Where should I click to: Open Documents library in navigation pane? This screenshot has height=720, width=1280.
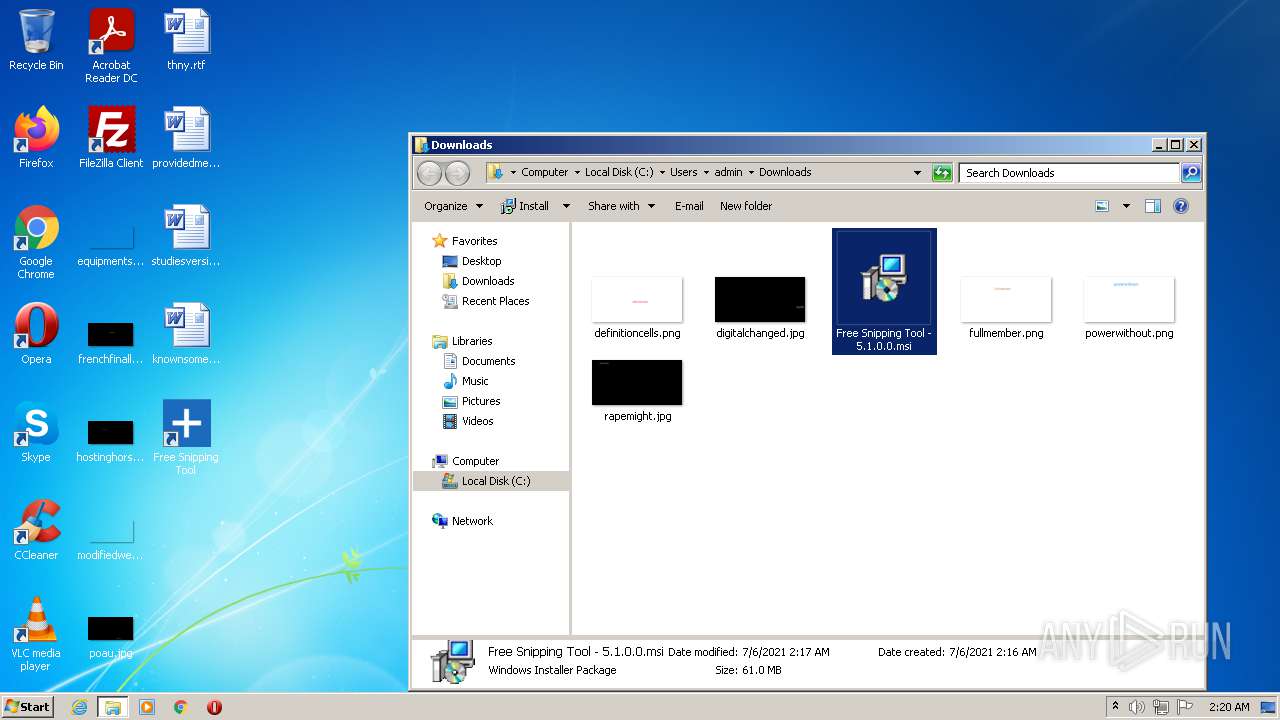pyautogui.click(x=479, y=361)
